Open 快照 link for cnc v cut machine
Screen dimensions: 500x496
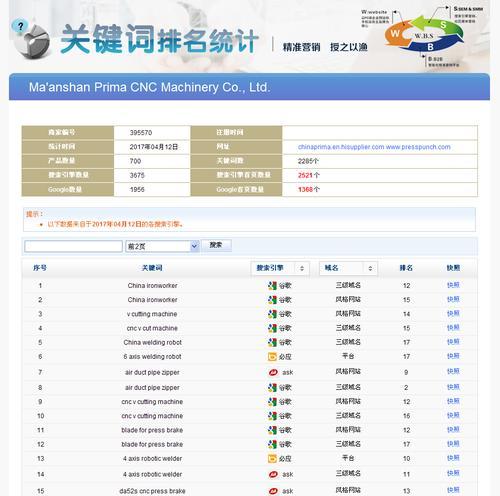453,328
